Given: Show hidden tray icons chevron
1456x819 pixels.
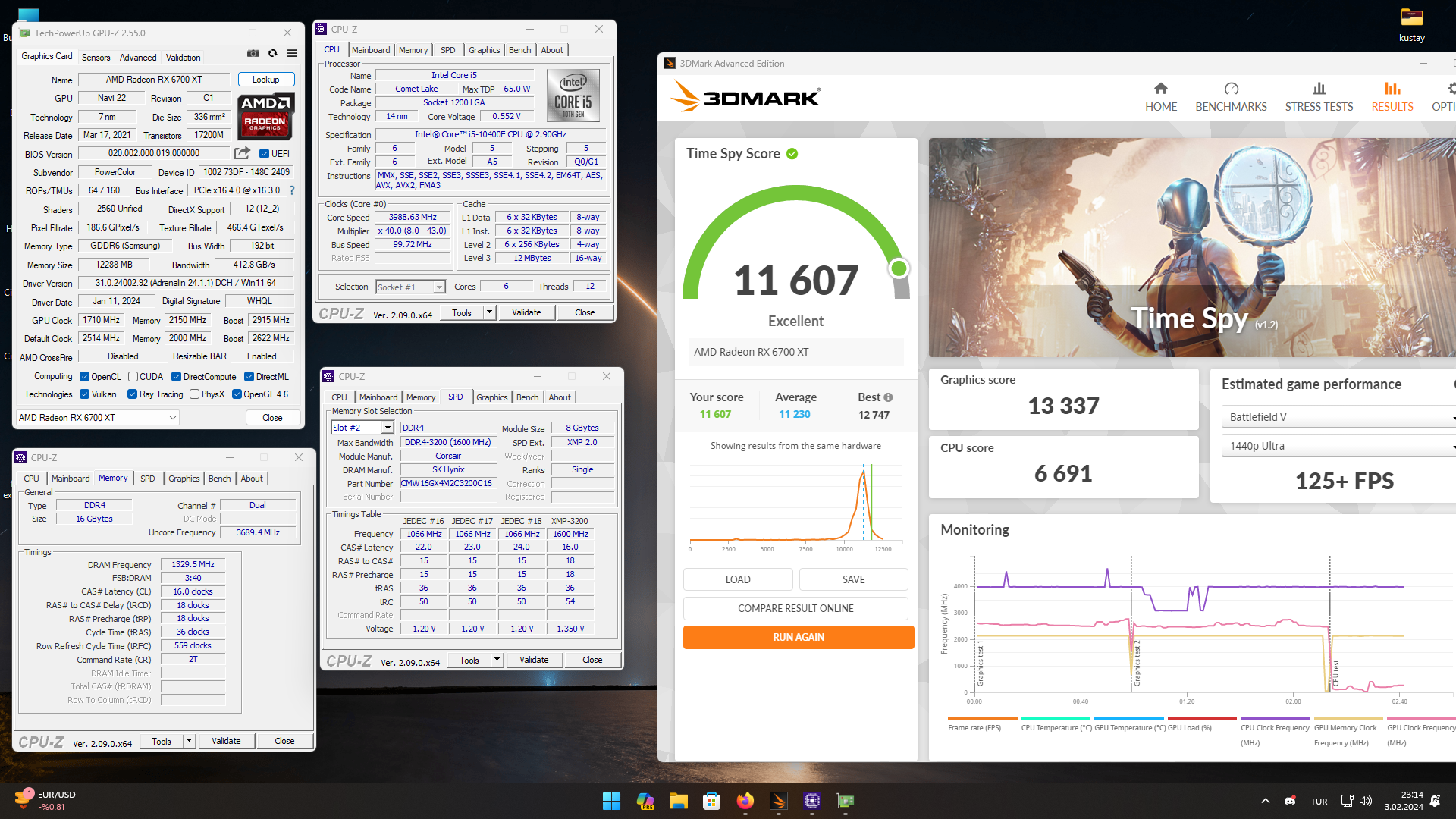Looking at the screenshot, I should coord(1265,801).
